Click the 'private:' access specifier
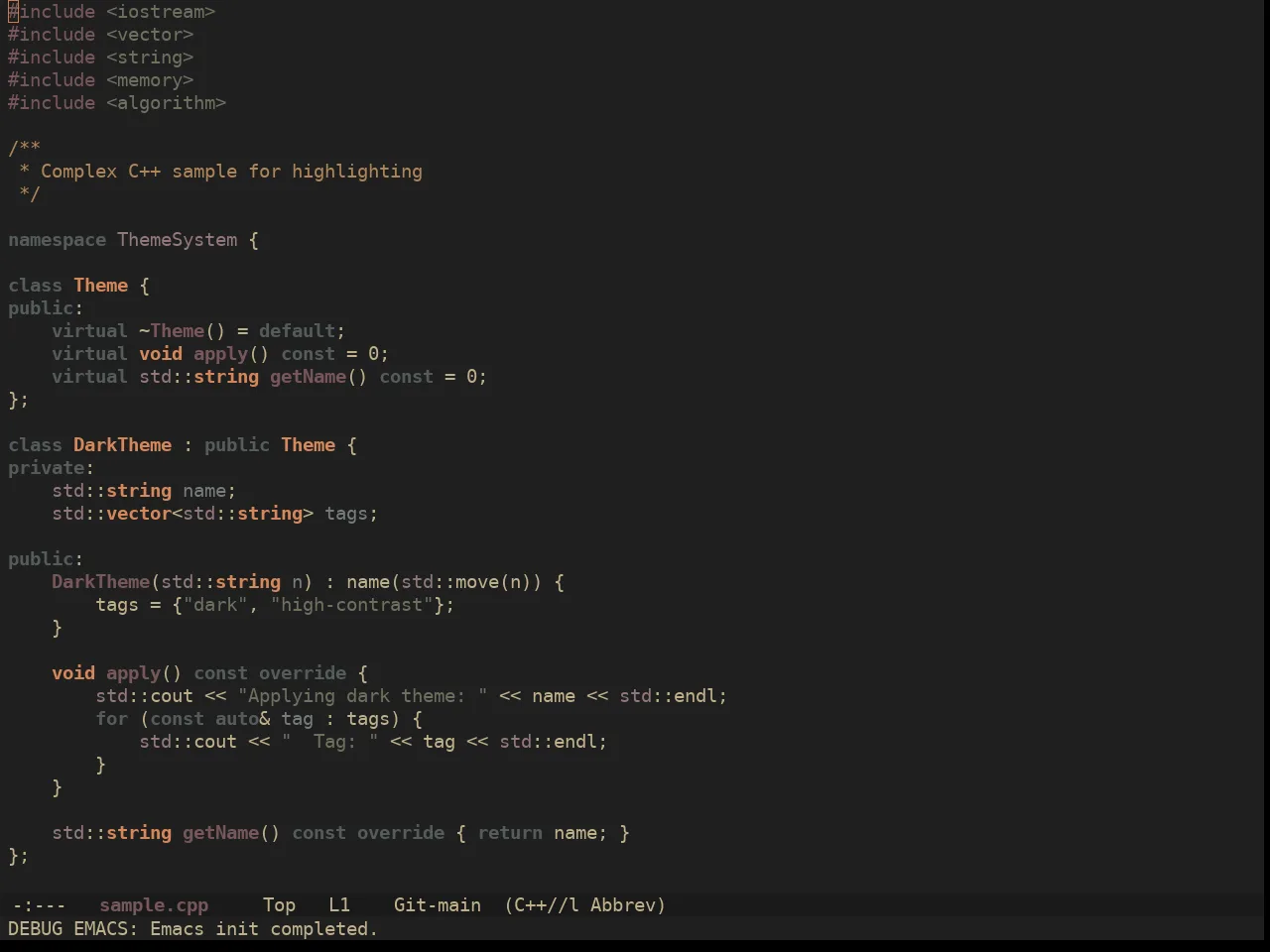Screen dimensions: 1270x952 tap(52, 468)
